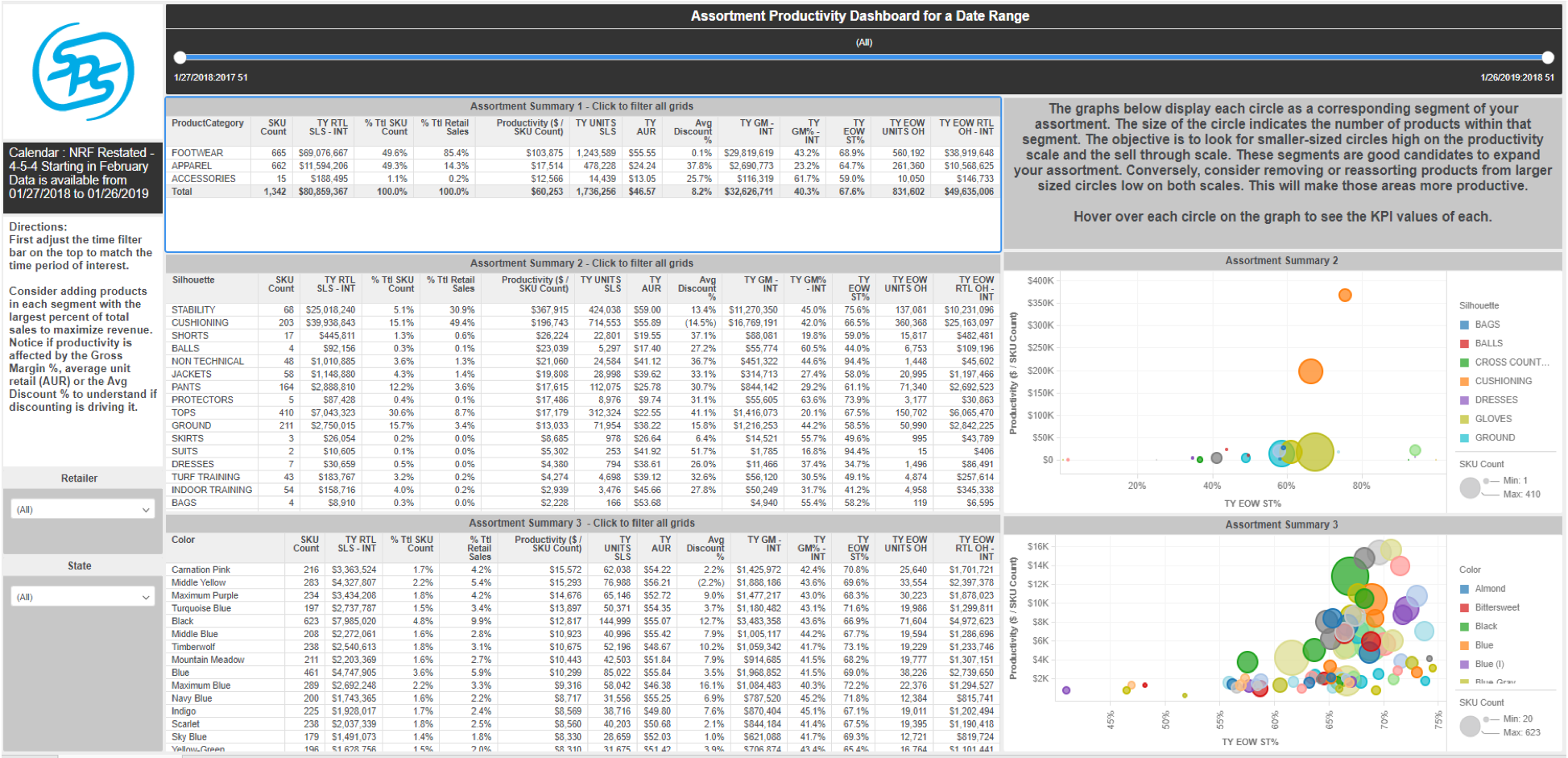Click the GROUND legend color swatch
This screenshot has width=1568, height=758.
[x=1464, y=437]
